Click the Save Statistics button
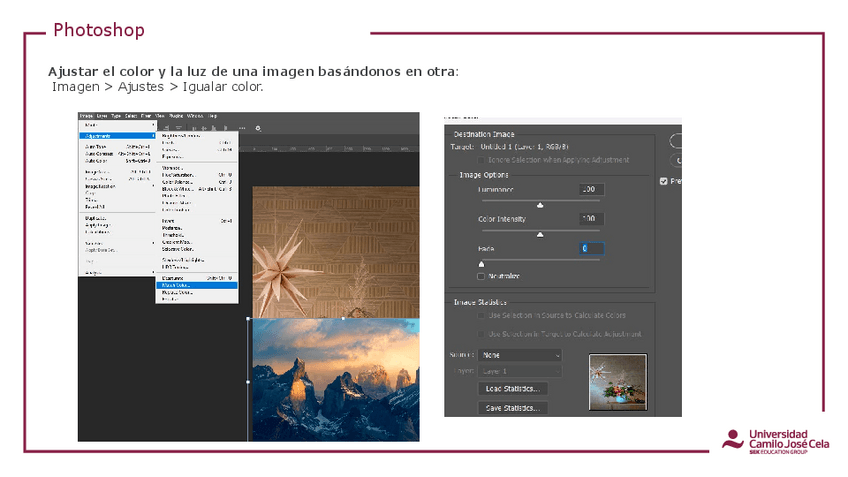The image size is (848, 477). click(x=514, y=408)
